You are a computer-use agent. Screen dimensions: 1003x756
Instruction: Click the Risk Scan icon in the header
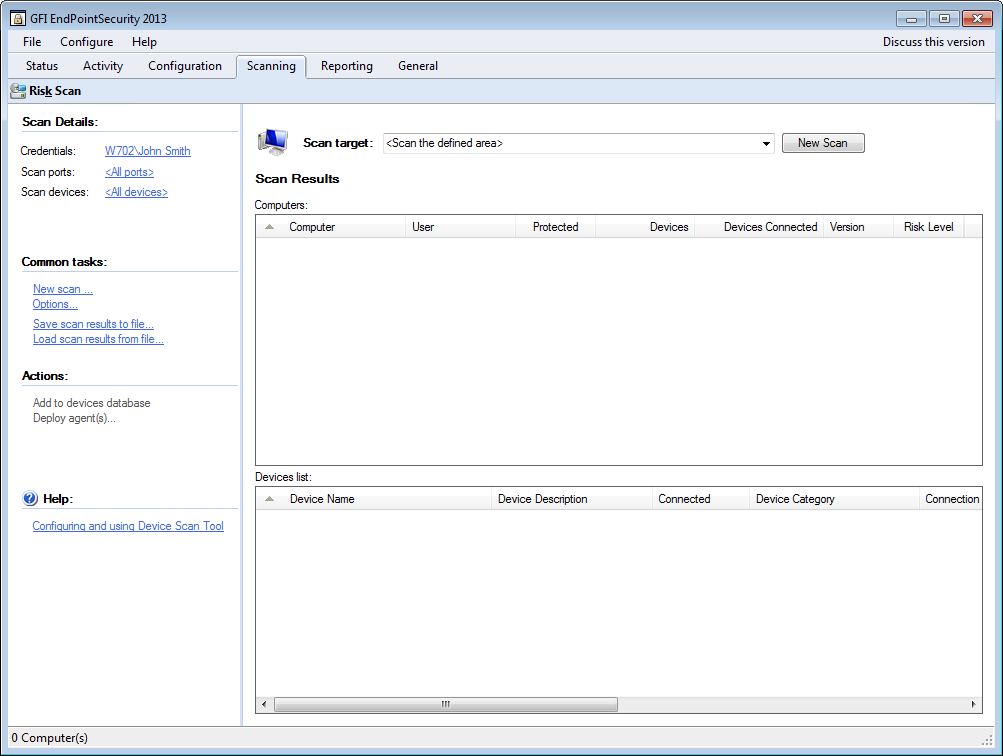pos(18,91)
